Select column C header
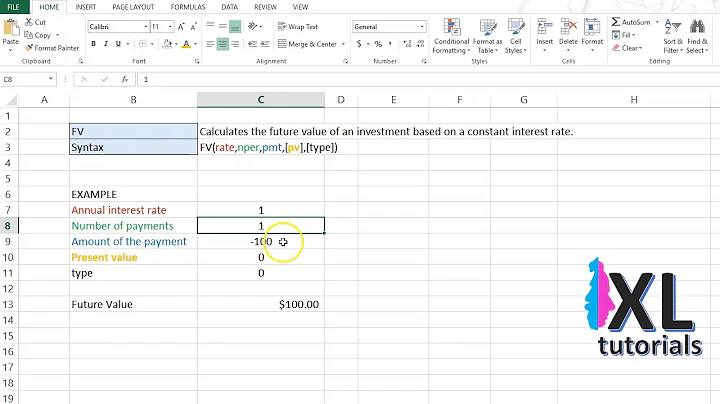This screenshot has width=720, height=404. click(x=261, y=100)
